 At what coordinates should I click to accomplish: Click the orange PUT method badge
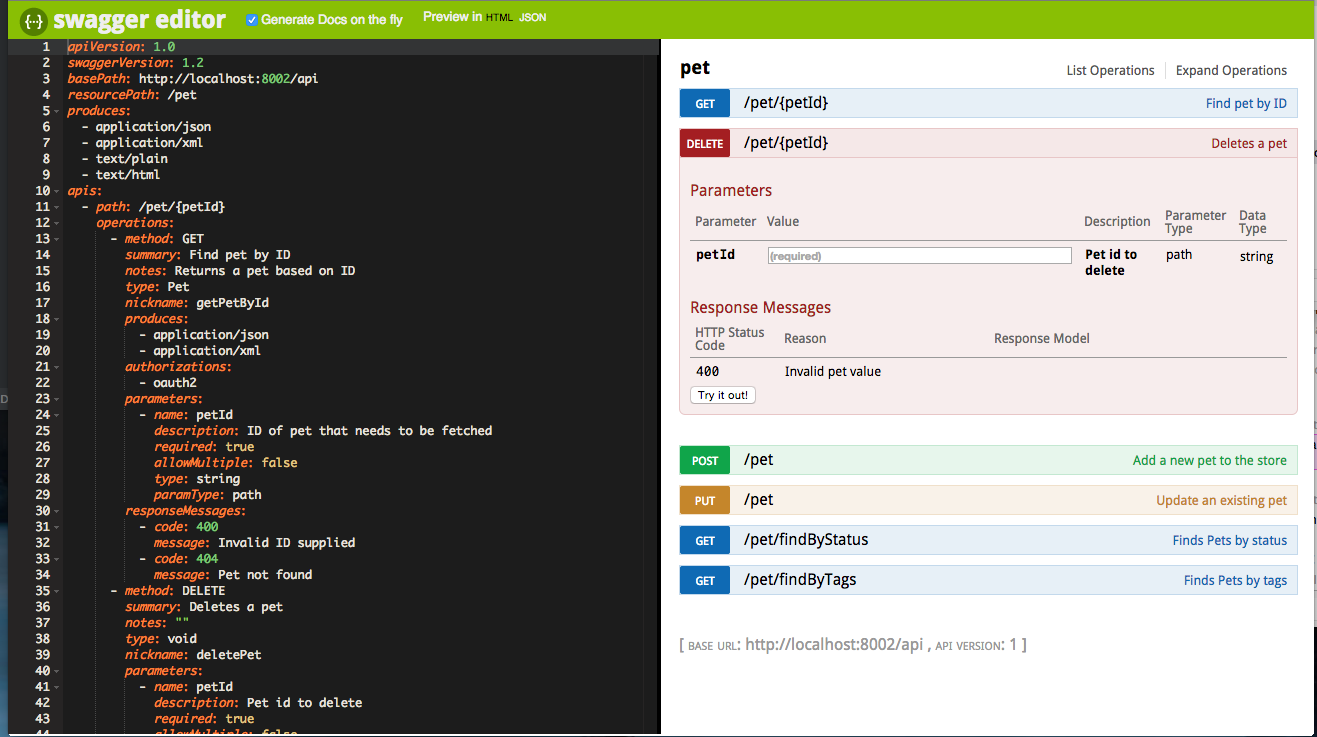pos(705,500)
